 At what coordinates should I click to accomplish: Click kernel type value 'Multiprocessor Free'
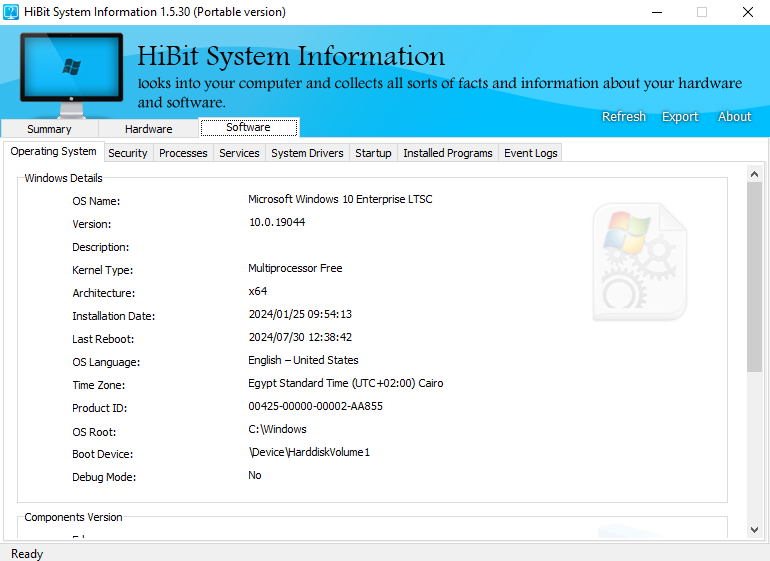coord(295,268)
